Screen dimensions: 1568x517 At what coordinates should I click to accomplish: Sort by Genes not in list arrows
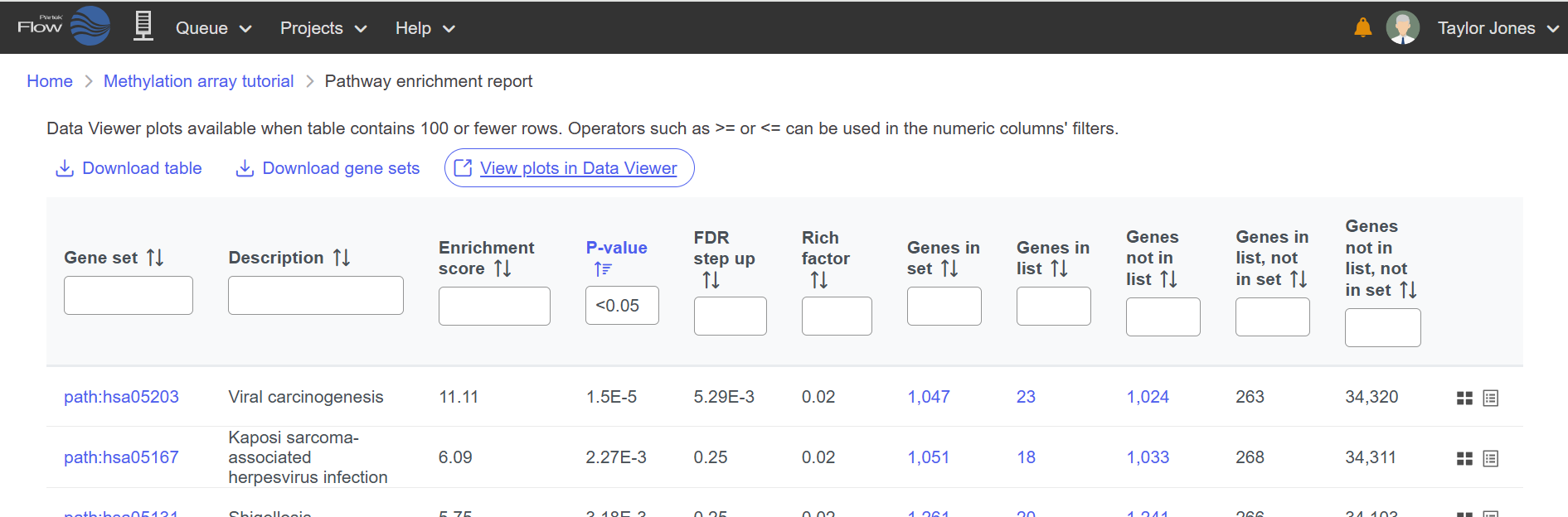1168,279
